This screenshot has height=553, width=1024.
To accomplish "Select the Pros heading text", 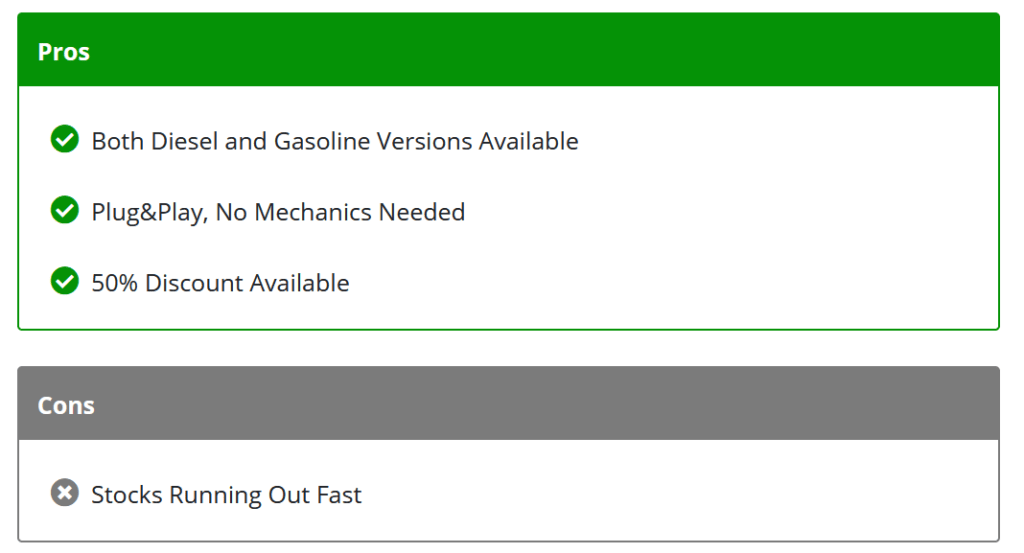I will pos(63,52).
